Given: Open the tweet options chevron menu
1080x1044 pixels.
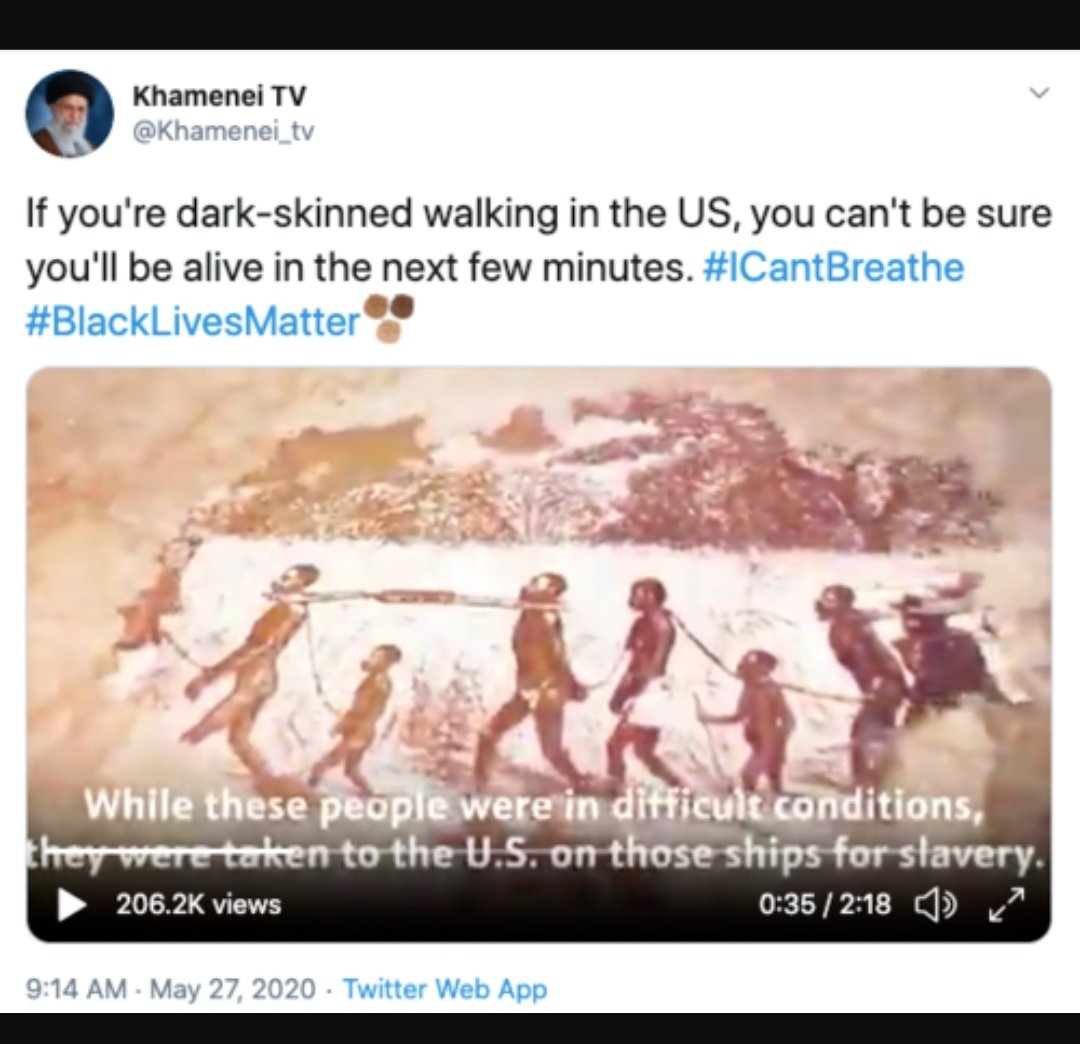Looking at the screenshot, I should coord(1039,92).
